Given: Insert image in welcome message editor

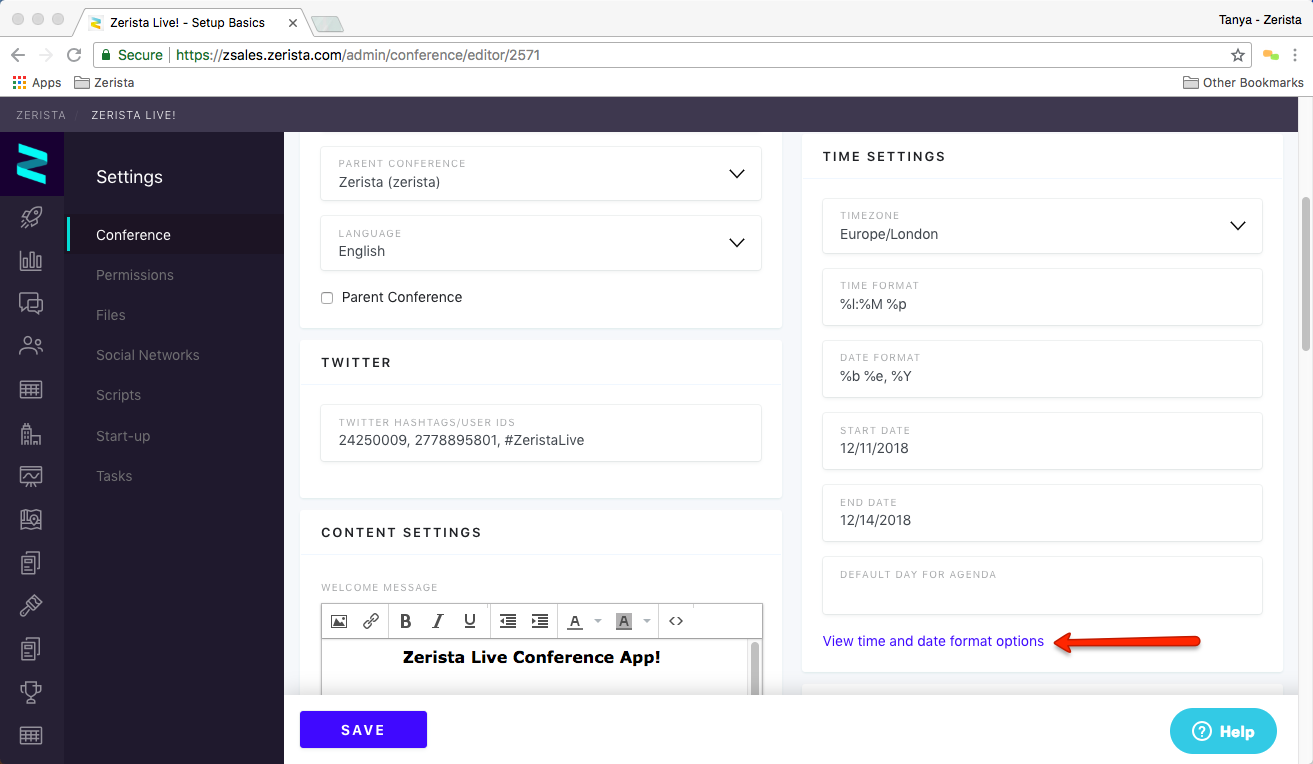Looking at the screenshot, I should click(339, 621).
